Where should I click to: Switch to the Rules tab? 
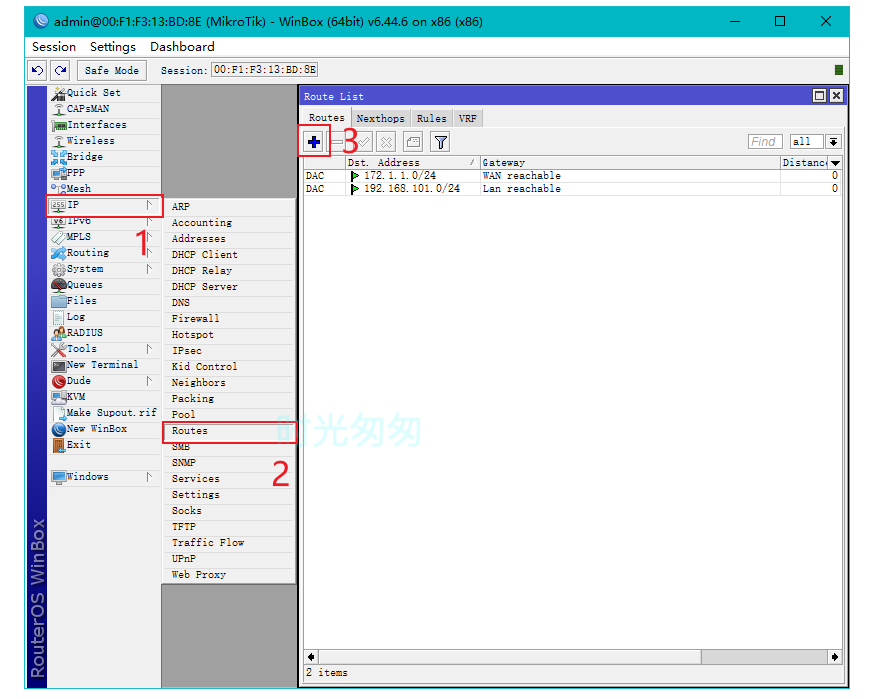click(432, 119)
